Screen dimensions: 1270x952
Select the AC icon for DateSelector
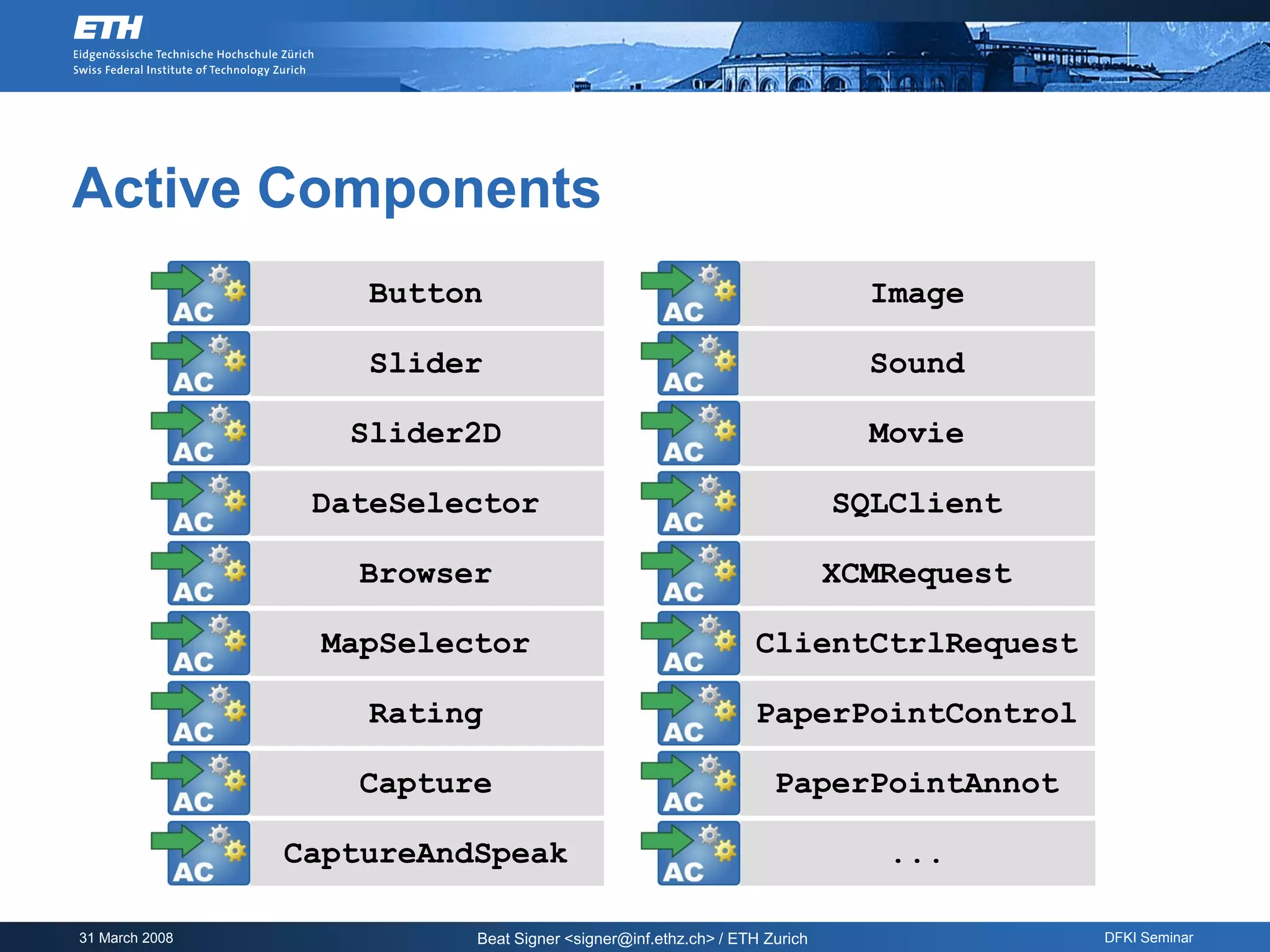[200, 503]
